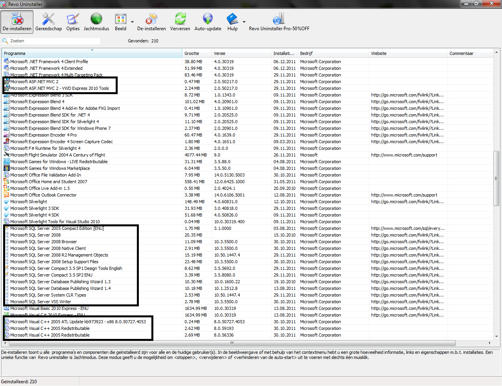Open the Hulp book icon
Viewport: 502px width, 386px height.
232,19
